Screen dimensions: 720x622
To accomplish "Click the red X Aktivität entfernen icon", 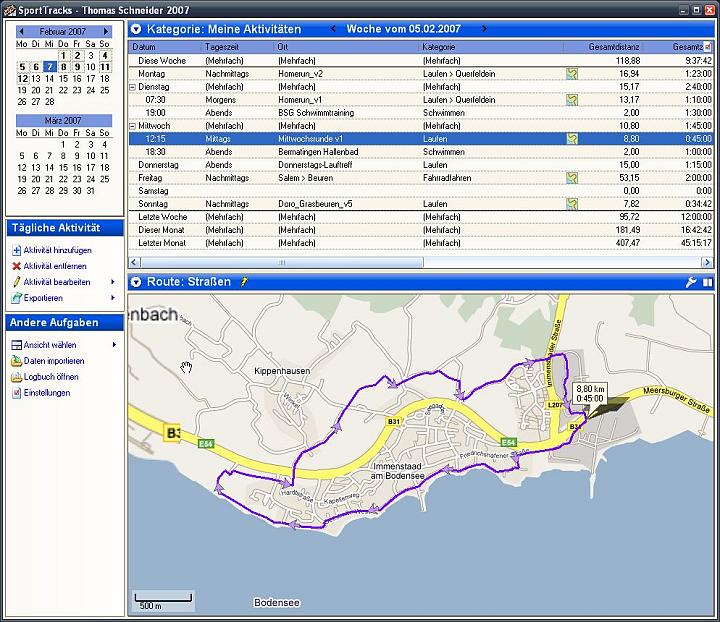I will (17, 266).
